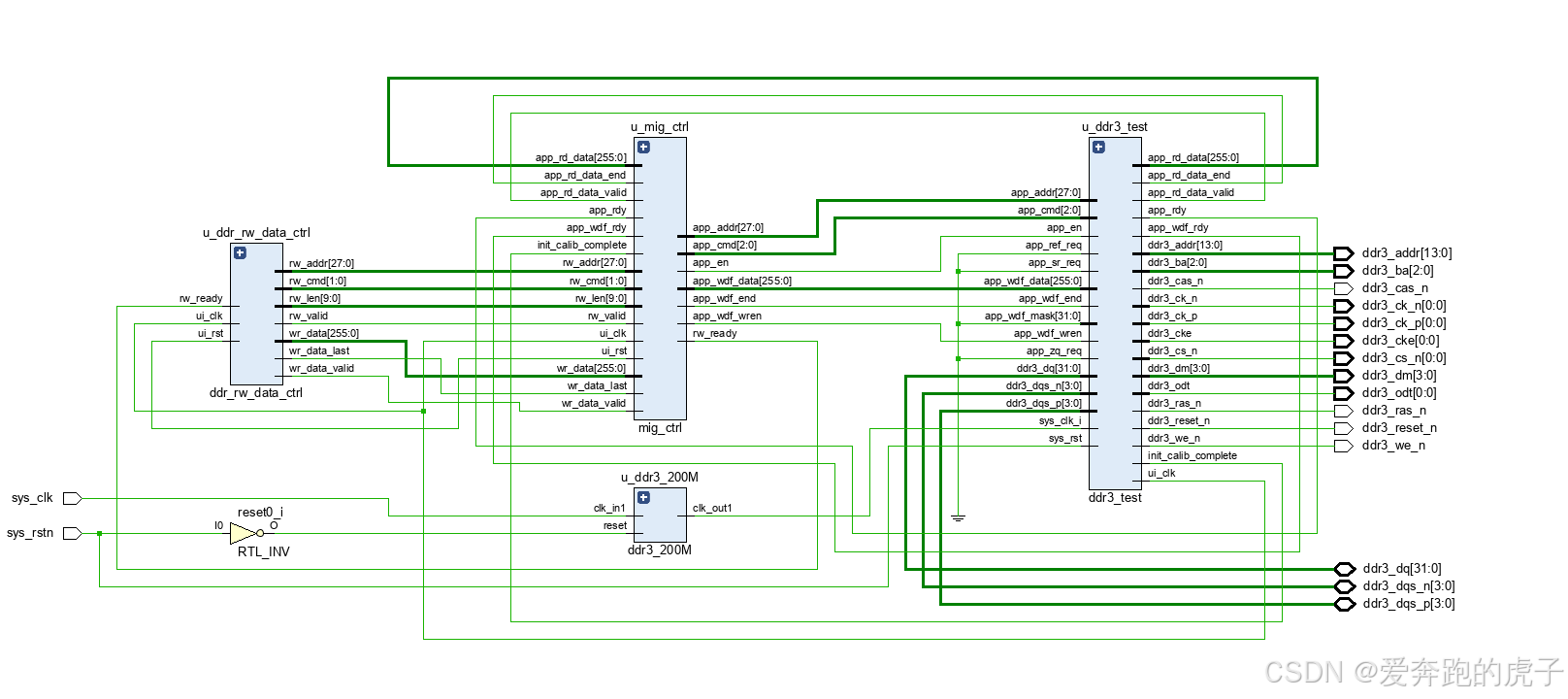Select the mig_ctrl module block body
1568x699 pixels.
(661, 279)
